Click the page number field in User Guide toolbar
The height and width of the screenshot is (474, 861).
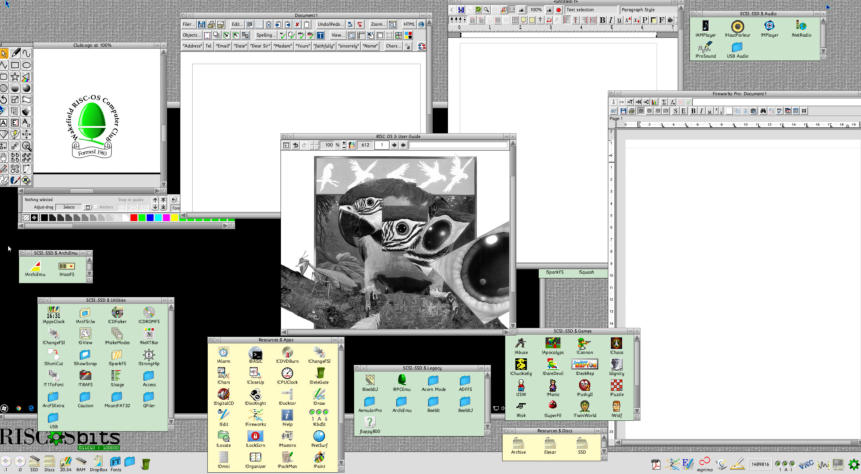pyautogui.click(x=381, y=145)
